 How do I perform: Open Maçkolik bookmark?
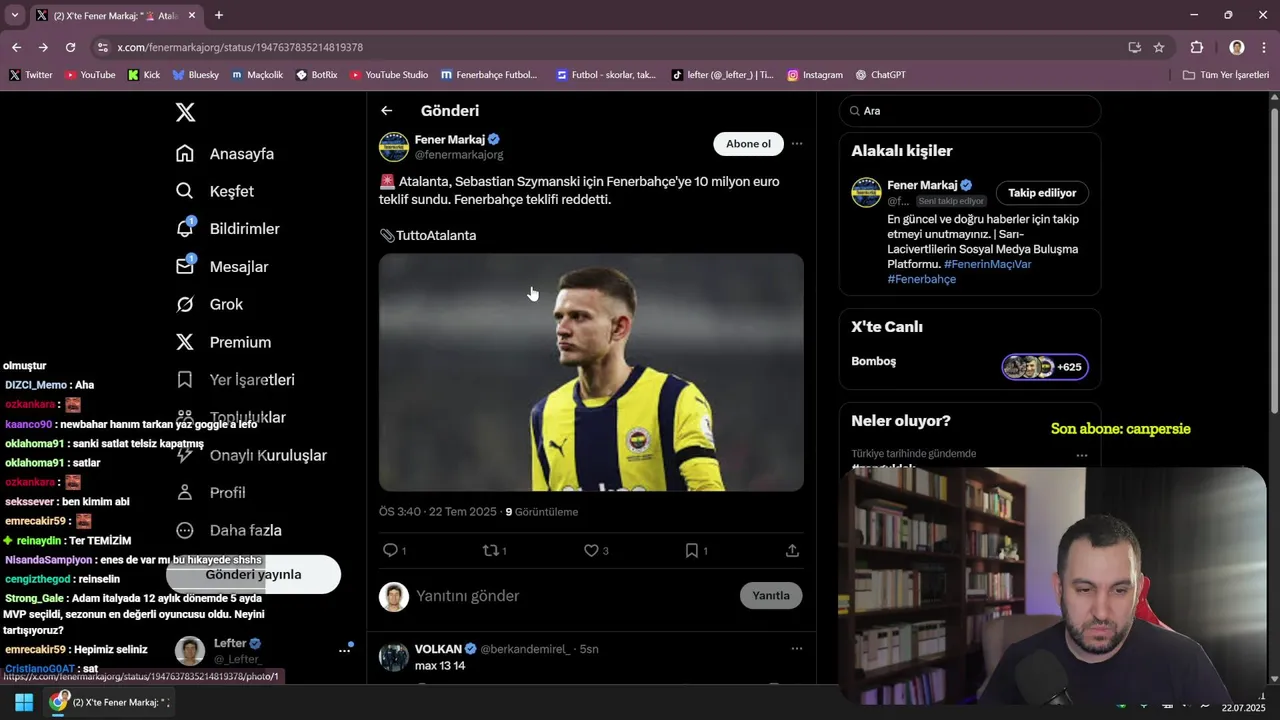(x=258, y=75)
